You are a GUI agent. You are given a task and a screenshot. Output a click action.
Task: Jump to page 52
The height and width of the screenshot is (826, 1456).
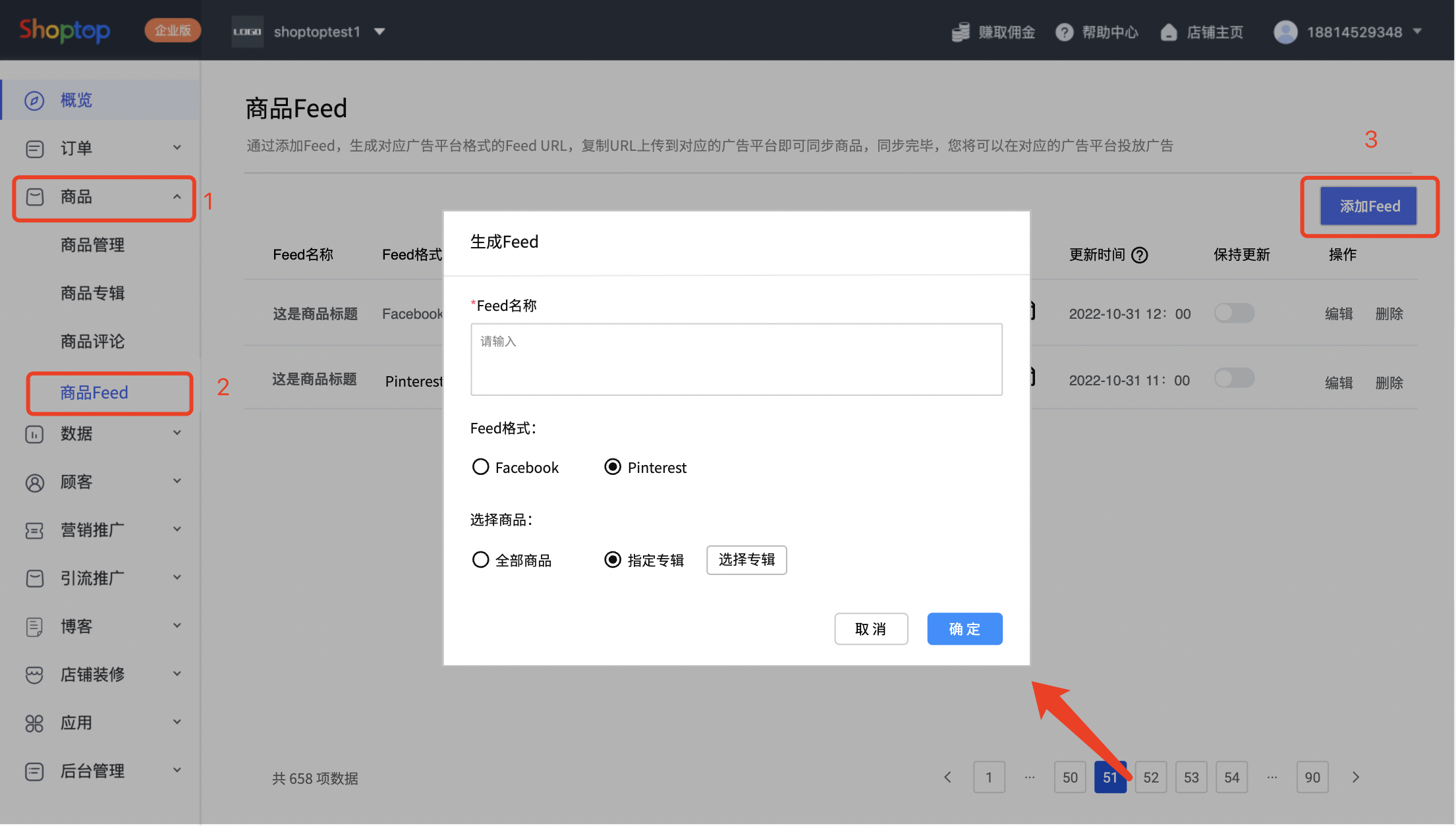click(x=1151, y=778)
